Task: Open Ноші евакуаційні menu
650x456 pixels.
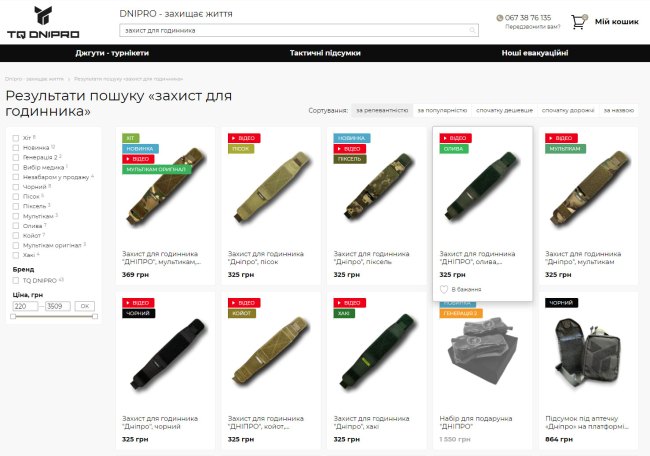Action: click(x=535, y=53)
